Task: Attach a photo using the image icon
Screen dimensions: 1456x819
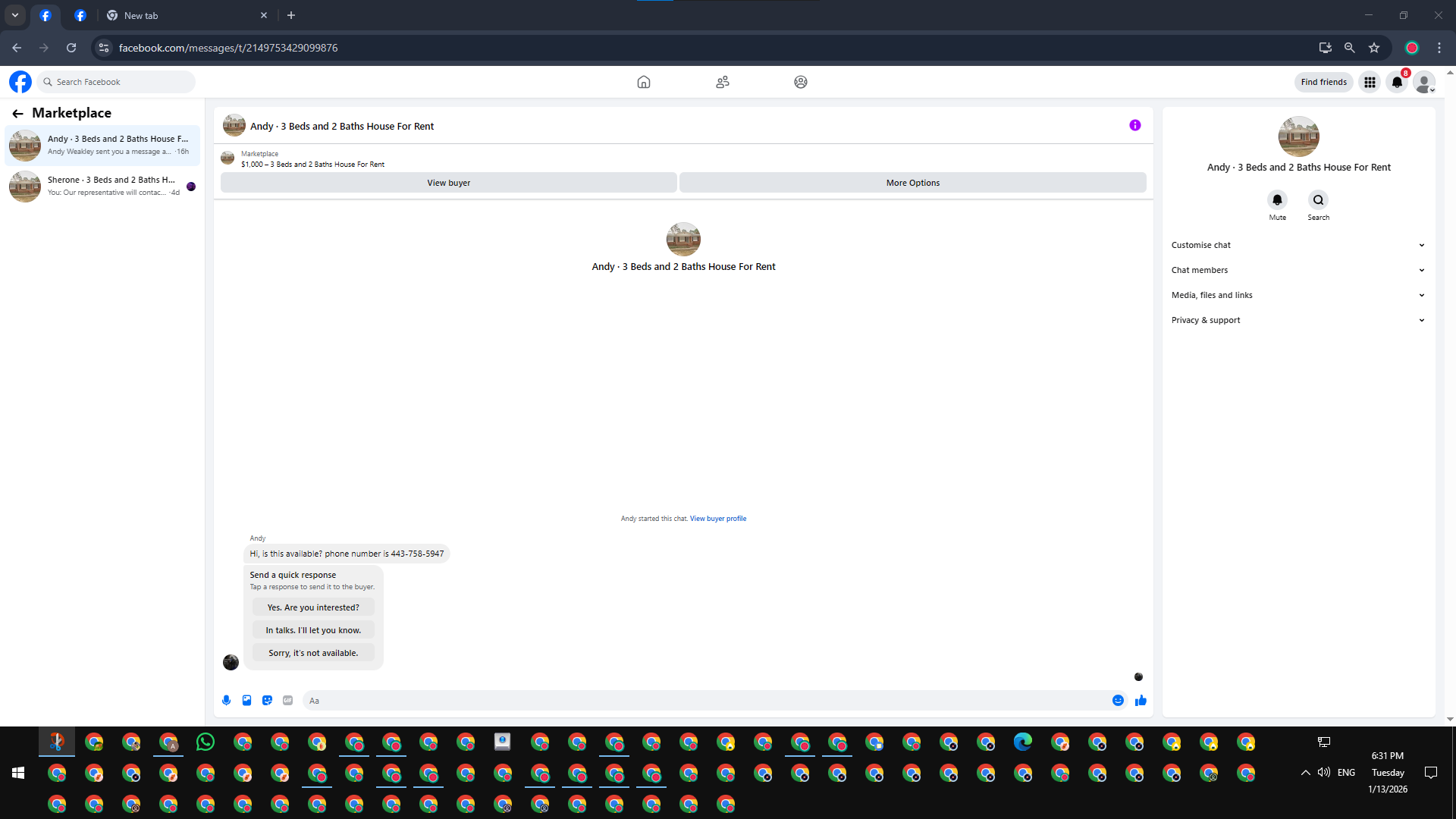Action: point(246,700)
